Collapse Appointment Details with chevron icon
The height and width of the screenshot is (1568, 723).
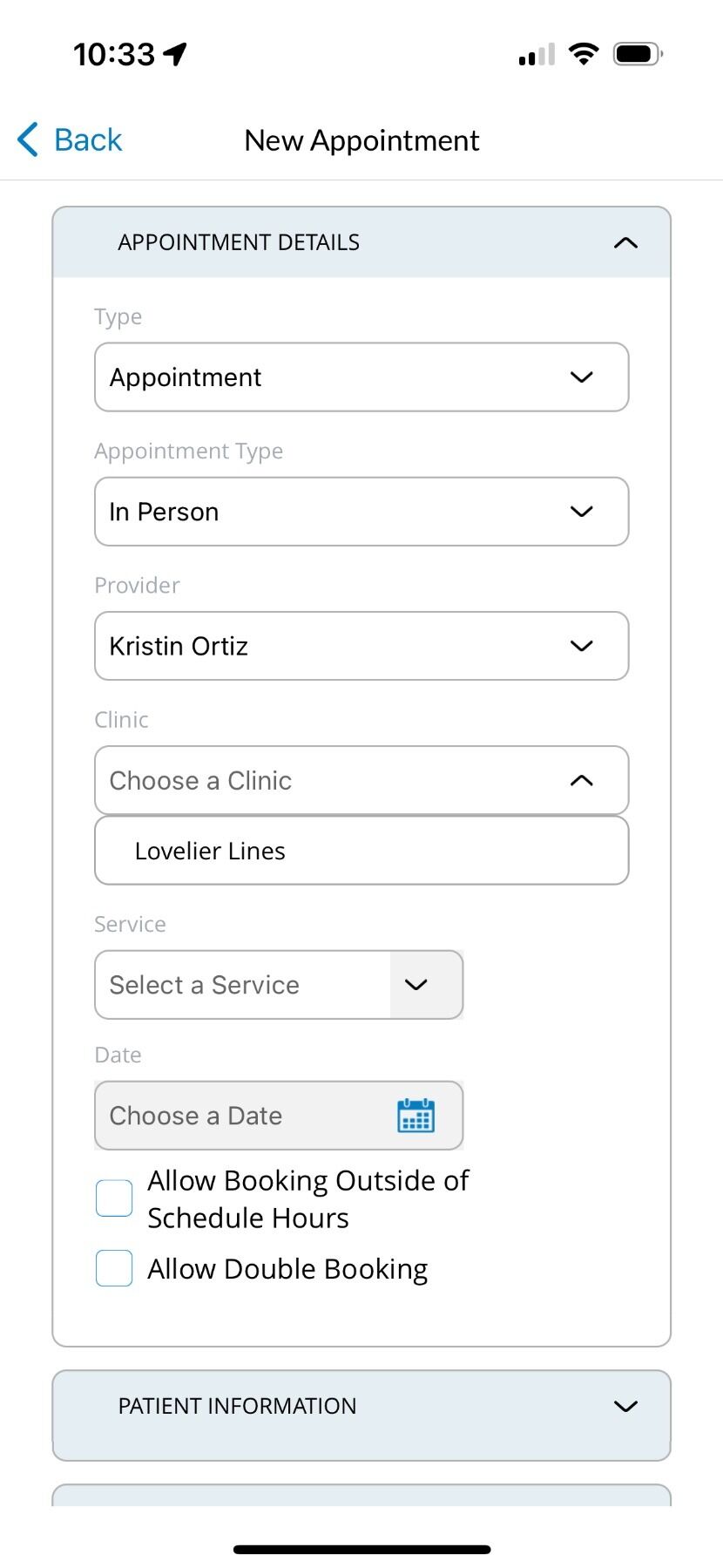point(625,242)
